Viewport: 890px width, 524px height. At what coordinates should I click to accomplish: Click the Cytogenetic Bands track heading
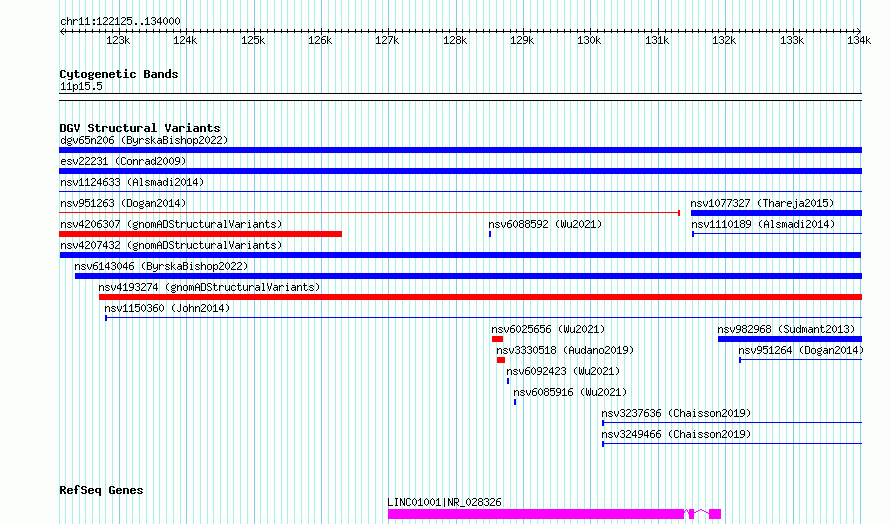pos(119,74)
